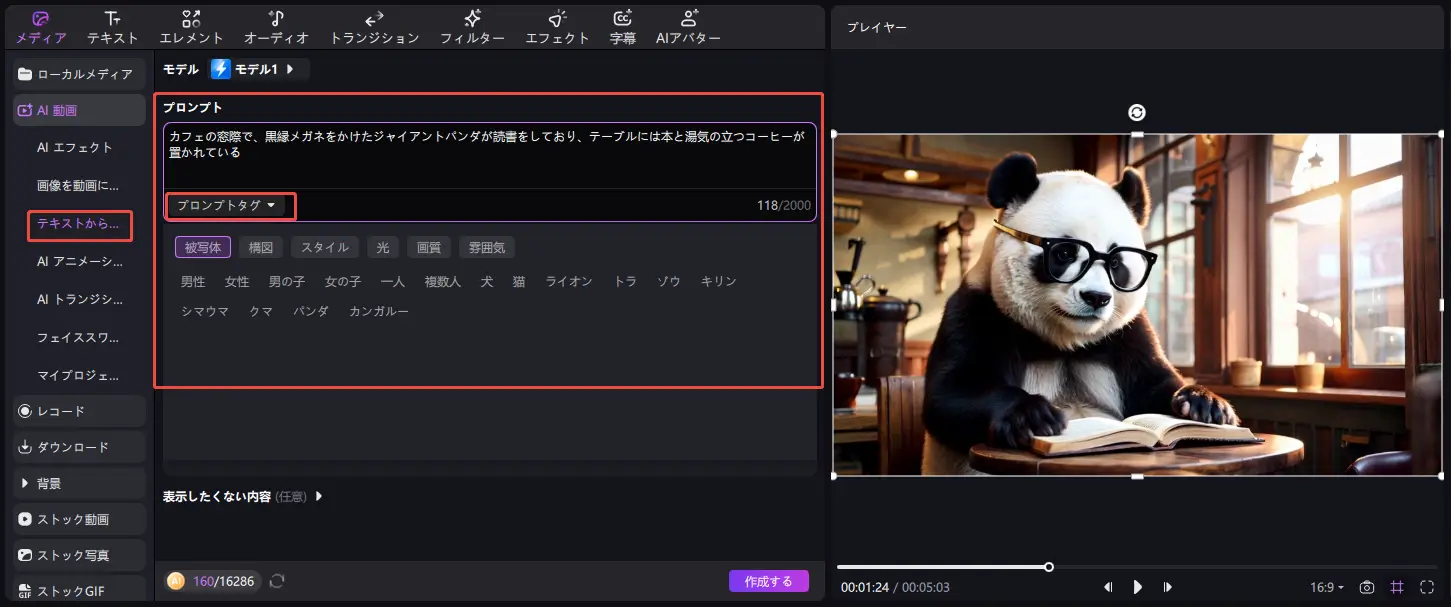Select the 雰囲気 prompt tag category
Viewport: 1451px width, 607px height.
coord(487,247)
